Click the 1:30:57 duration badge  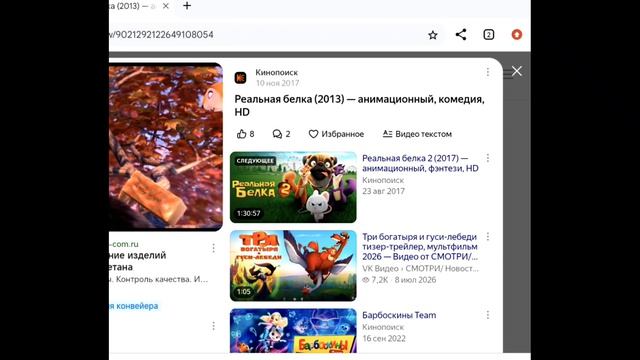point(249,213)
